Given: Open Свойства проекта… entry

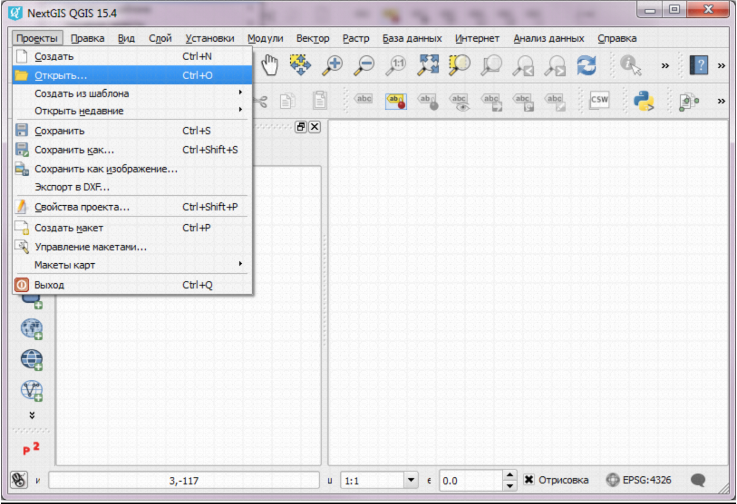Looking at the screenshot, I should pos(131,207).
